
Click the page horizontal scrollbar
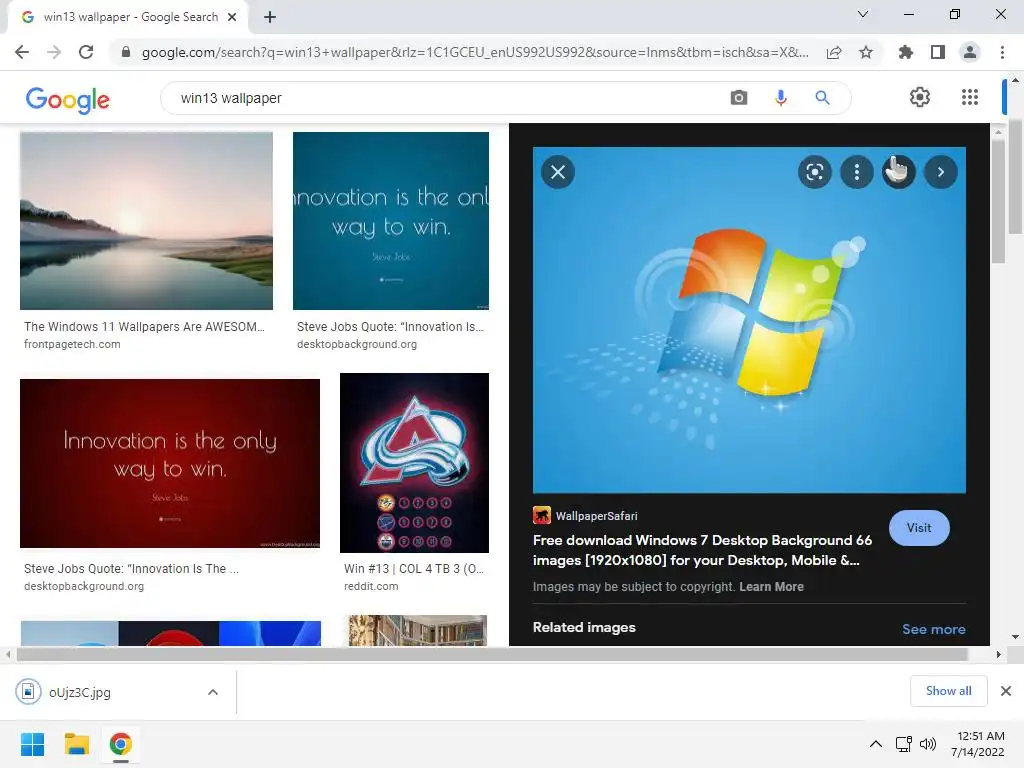(492, 654)
